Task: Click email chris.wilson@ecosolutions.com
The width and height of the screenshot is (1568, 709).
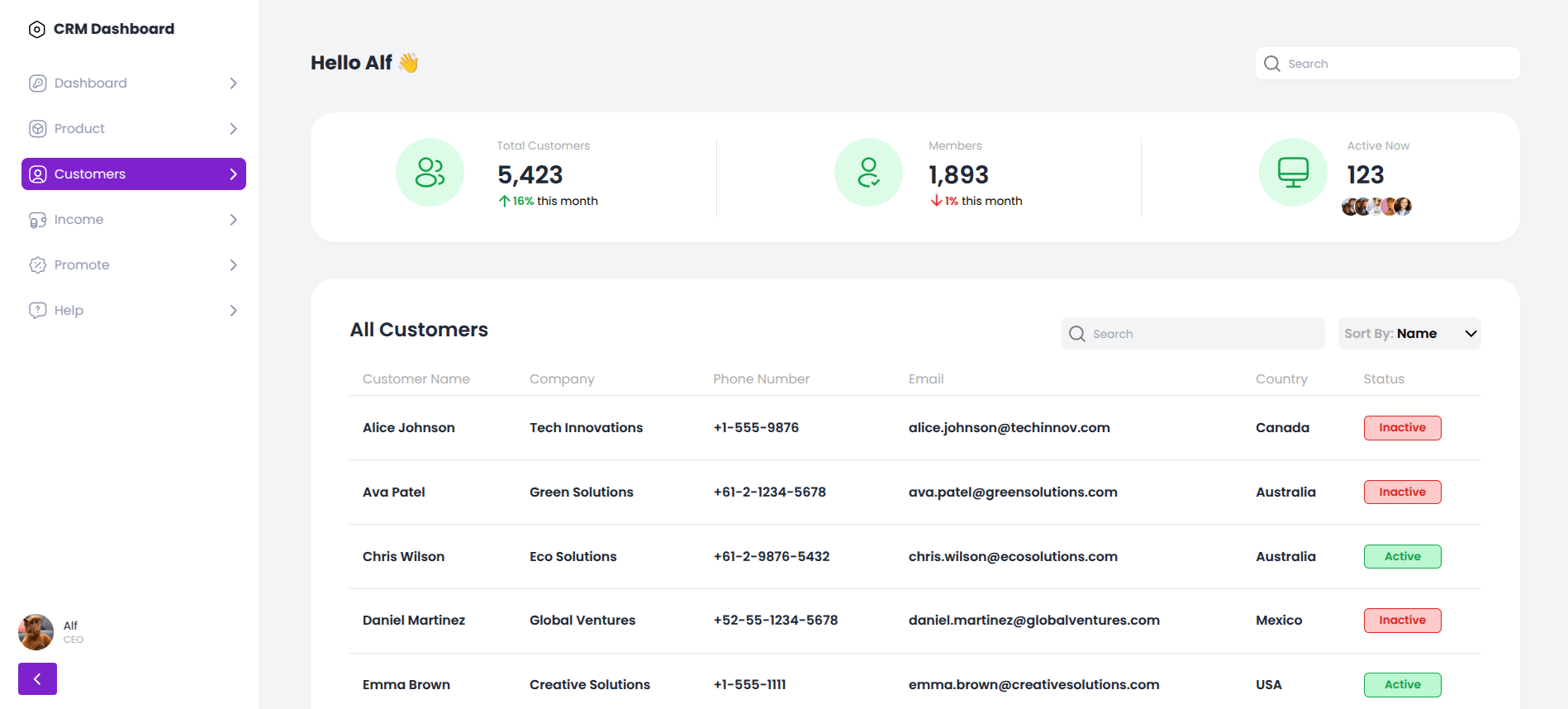Action: [1013, 557]
